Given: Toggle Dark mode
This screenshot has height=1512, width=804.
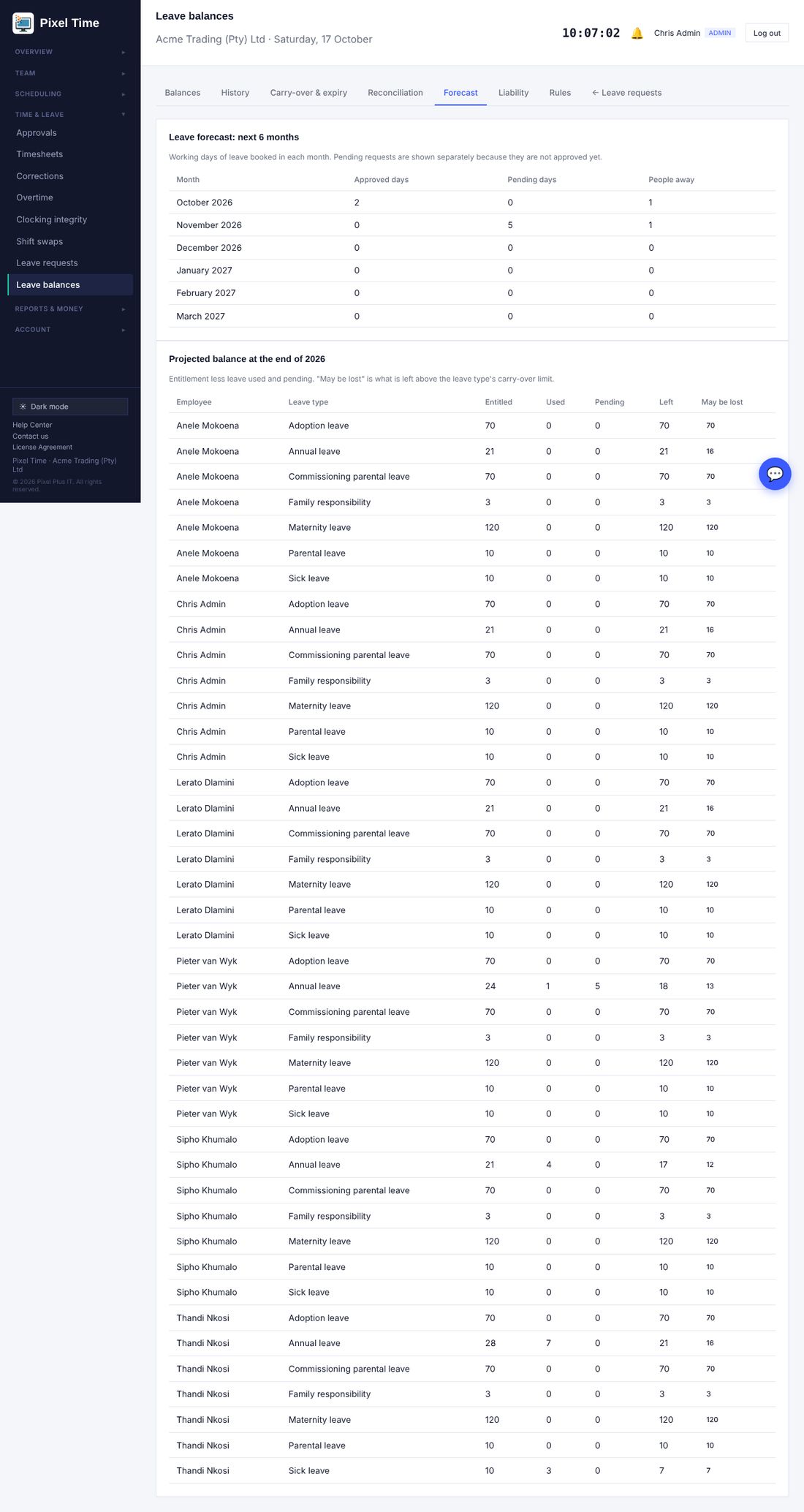Looking at the screenshot, I should pos(70,407).
